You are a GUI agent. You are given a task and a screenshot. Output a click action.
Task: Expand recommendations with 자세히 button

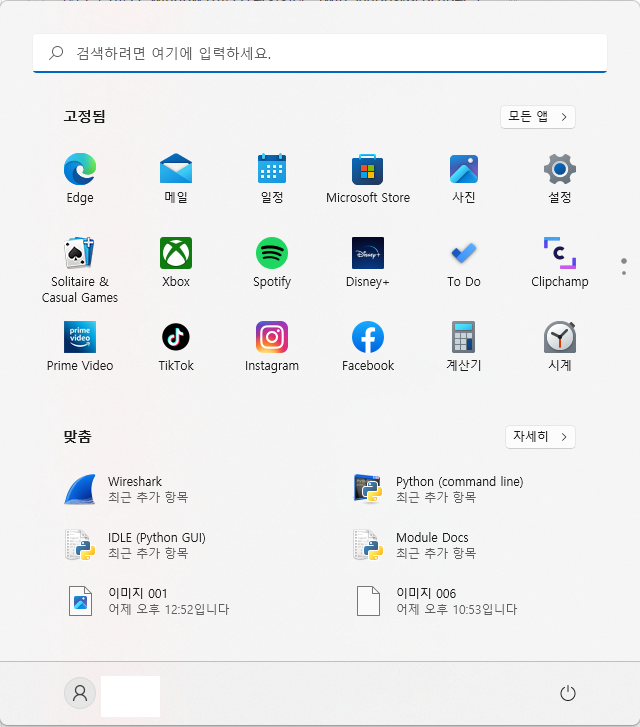tap(540, 437)
